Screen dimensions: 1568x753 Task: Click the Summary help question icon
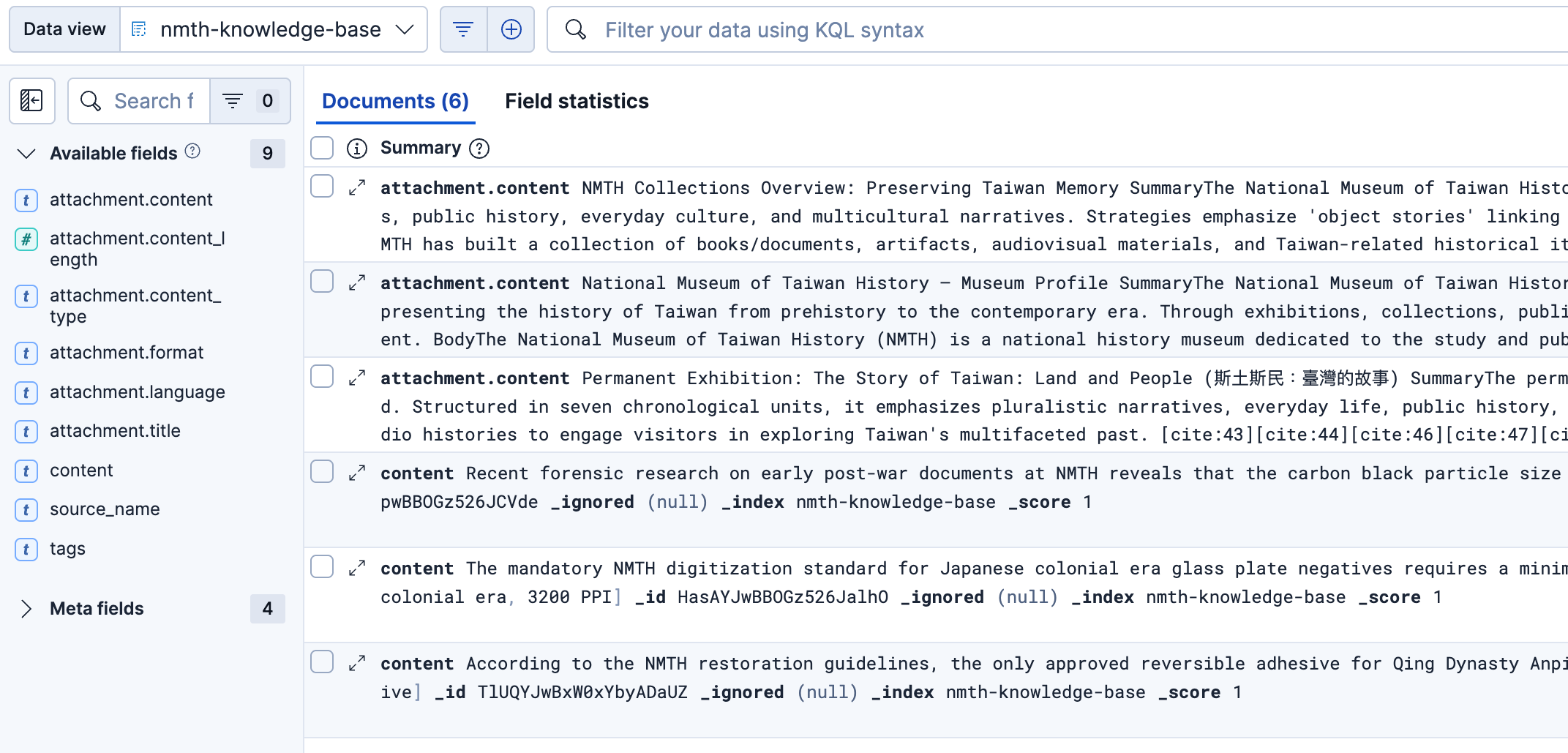click(x=479, y=149)
